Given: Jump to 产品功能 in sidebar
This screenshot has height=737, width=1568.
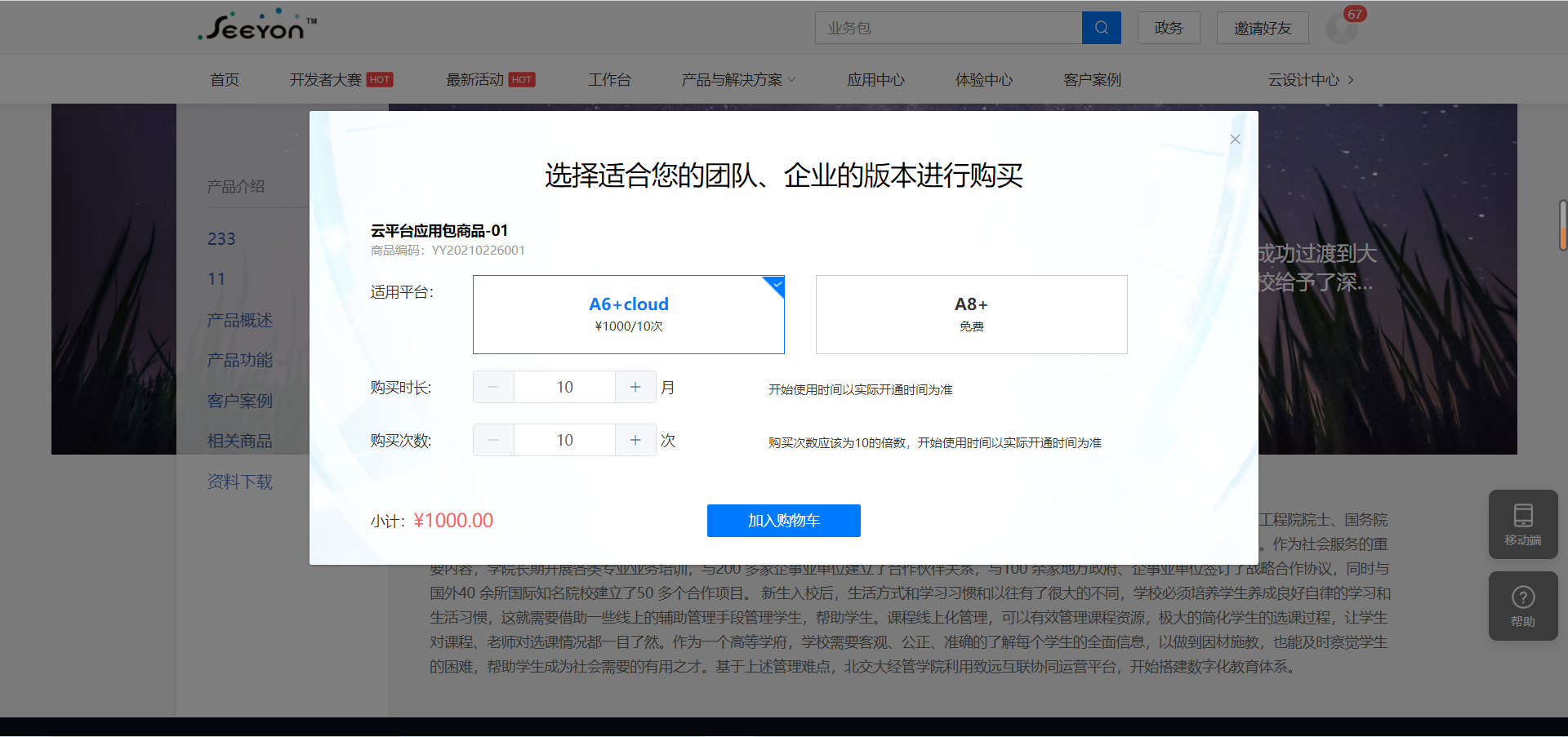Looking at the screenshot, I should point(240,360).
